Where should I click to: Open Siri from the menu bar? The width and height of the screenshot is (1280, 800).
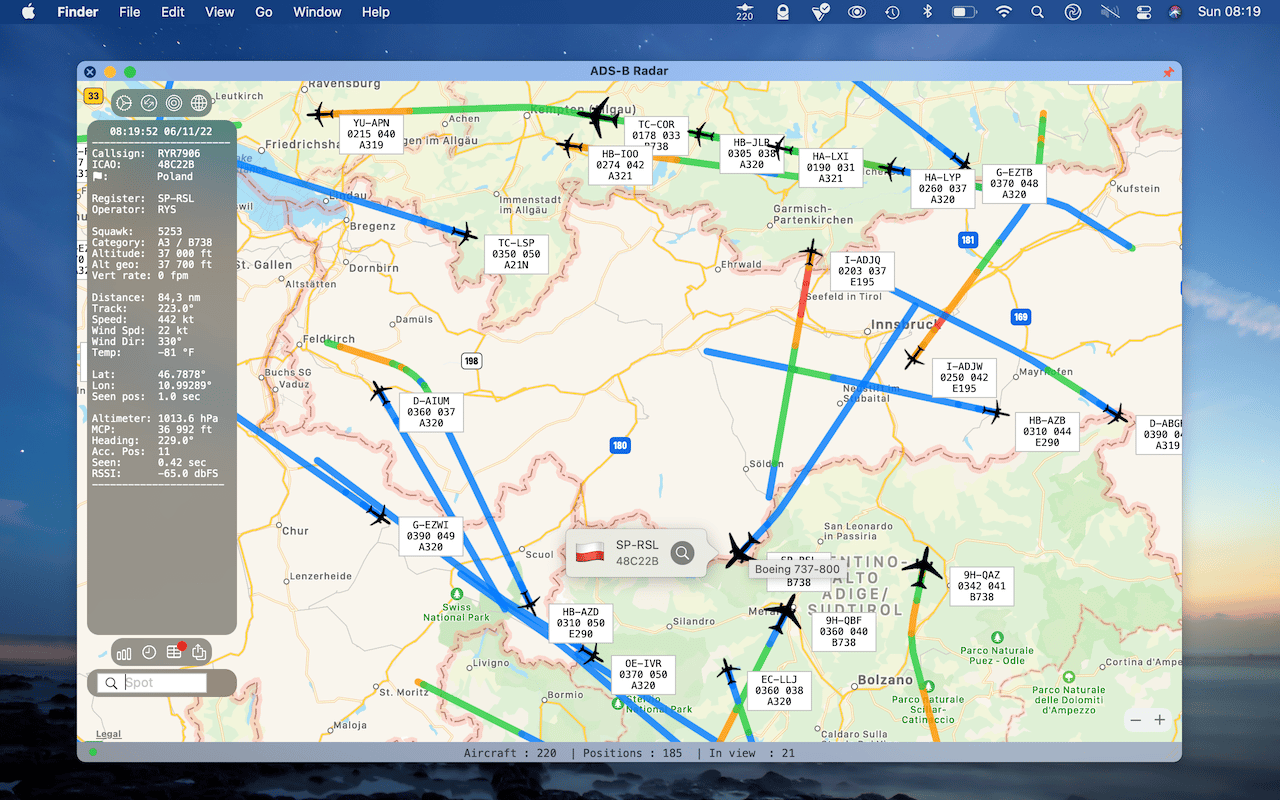(x=1175, y=12)
